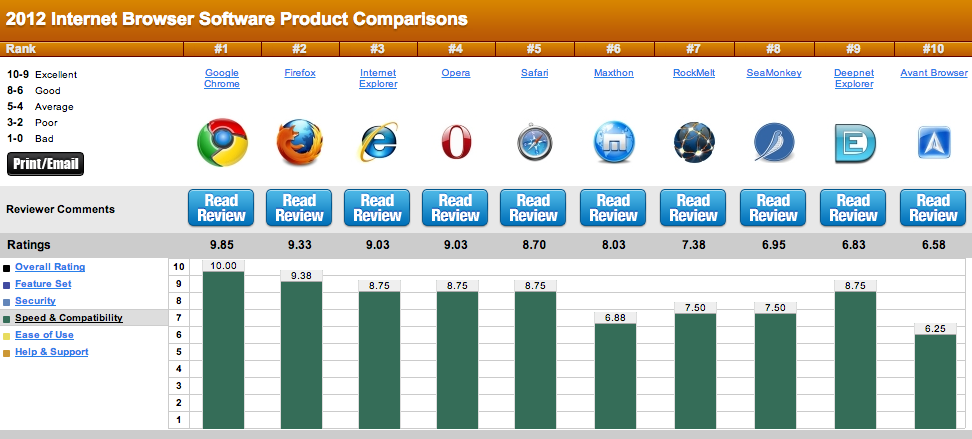Click the Deepnet Explorer 8.75 bar
Screen dimensions: 972x439
pos(855,360)
